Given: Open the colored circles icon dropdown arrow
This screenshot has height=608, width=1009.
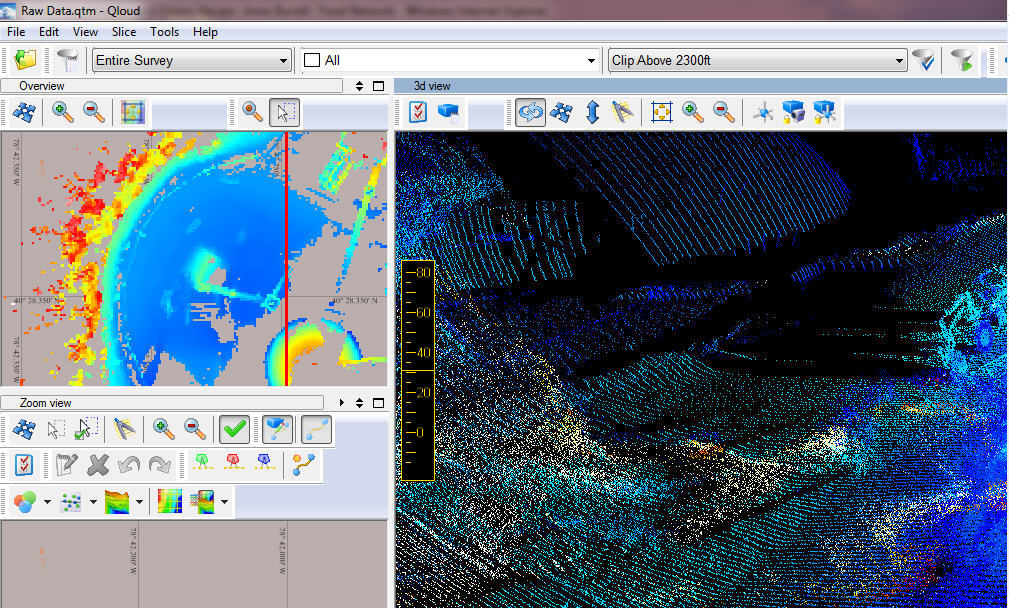Looking at the screenshot, I should click(48, 501).
